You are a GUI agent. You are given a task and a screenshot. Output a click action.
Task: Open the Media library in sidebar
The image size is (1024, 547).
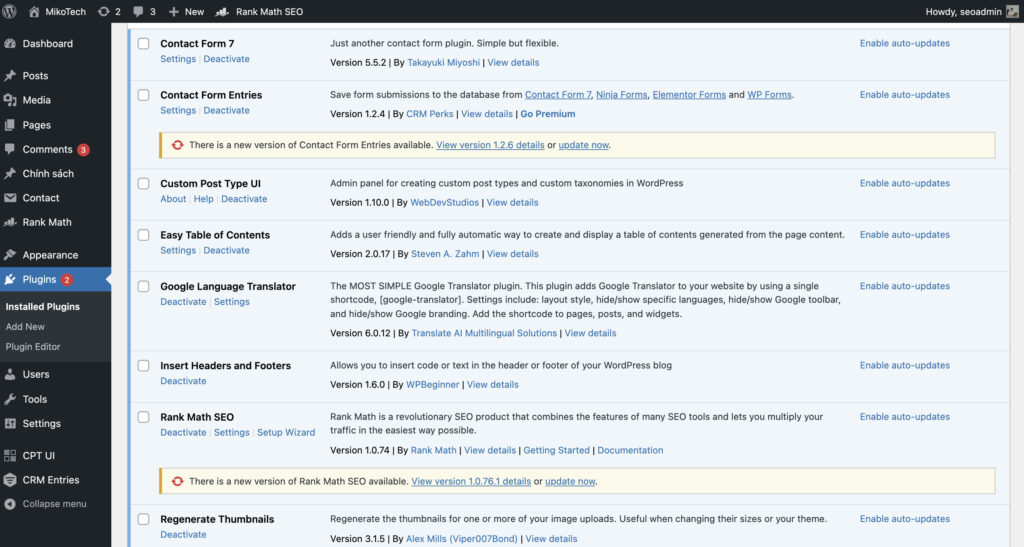[x=36, y=100]
